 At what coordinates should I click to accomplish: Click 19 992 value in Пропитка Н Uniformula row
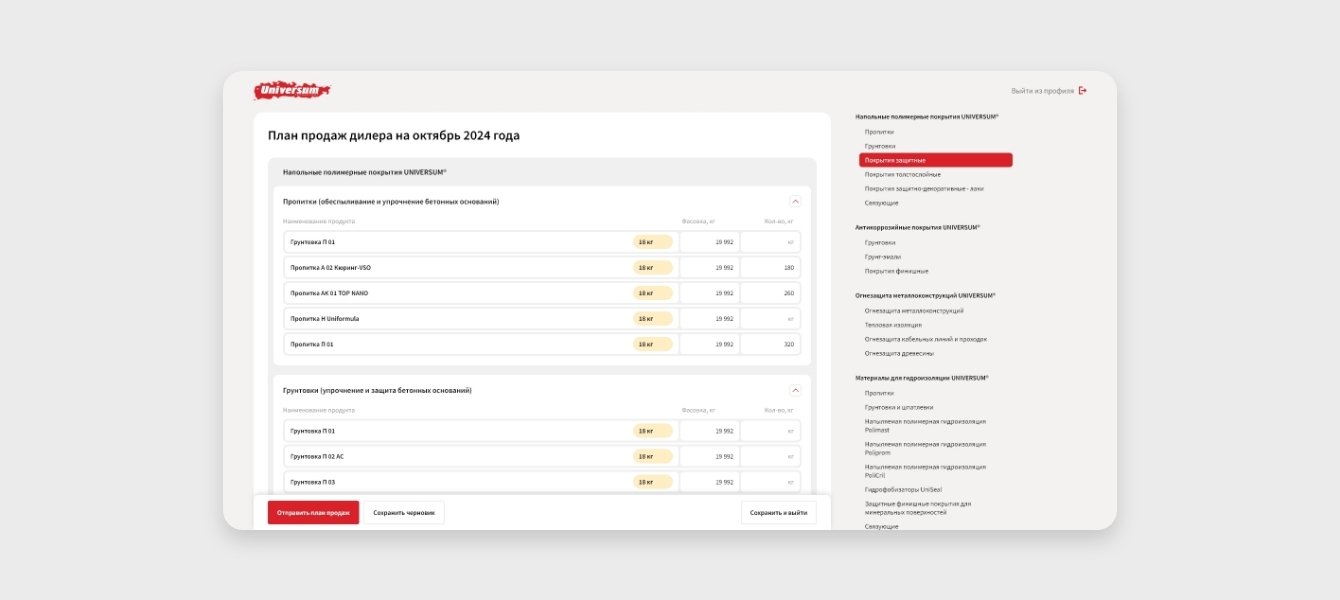(724, 319)
